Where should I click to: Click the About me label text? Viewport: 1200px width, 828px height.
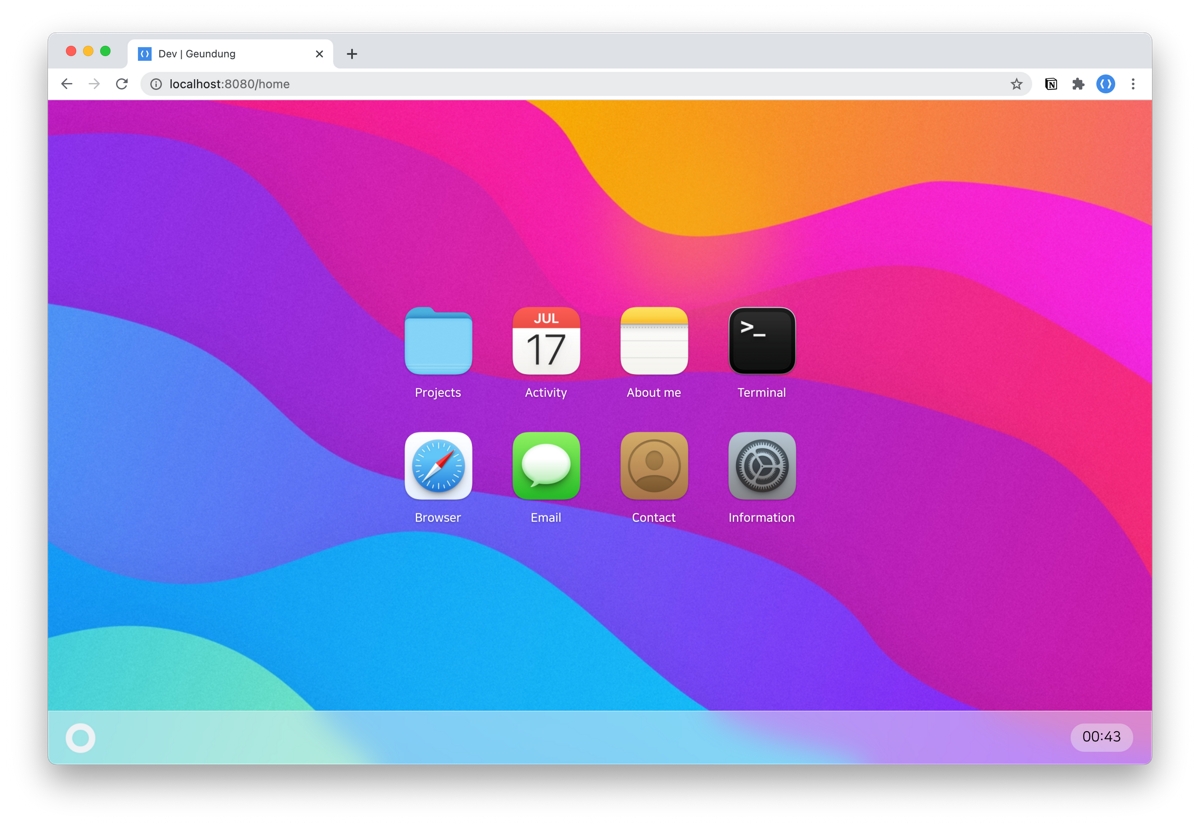coord(654,393)
